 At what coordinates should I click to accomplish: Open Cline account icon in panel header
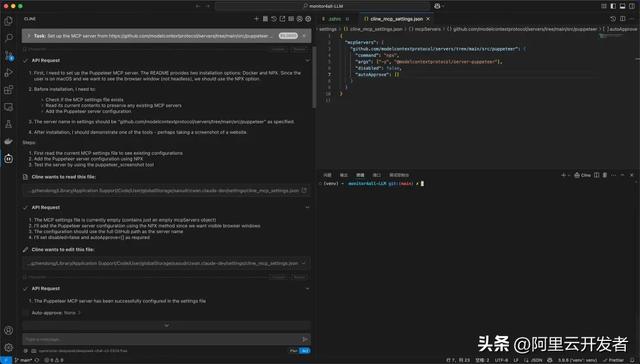[x=300, y=19]
